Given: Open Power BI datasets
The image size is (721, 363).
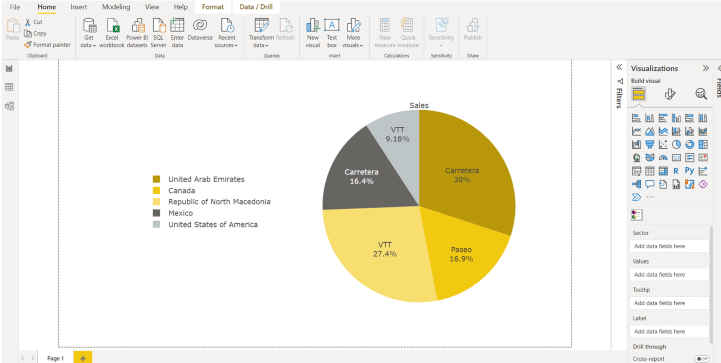Looking at the screenshot, I should coord(137,33).
